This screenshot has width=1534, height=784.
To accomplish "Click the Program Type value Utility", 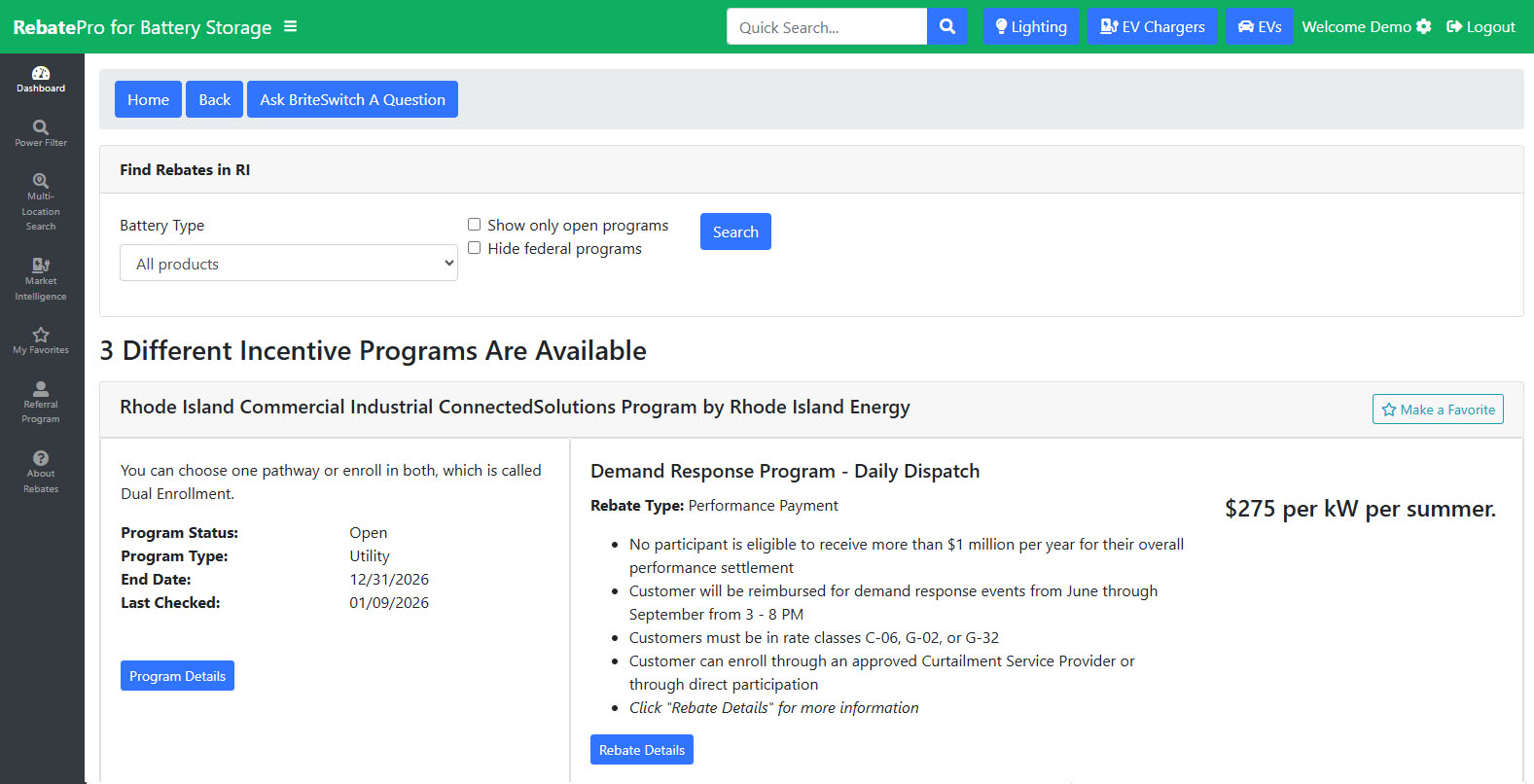I will (370, 555).
